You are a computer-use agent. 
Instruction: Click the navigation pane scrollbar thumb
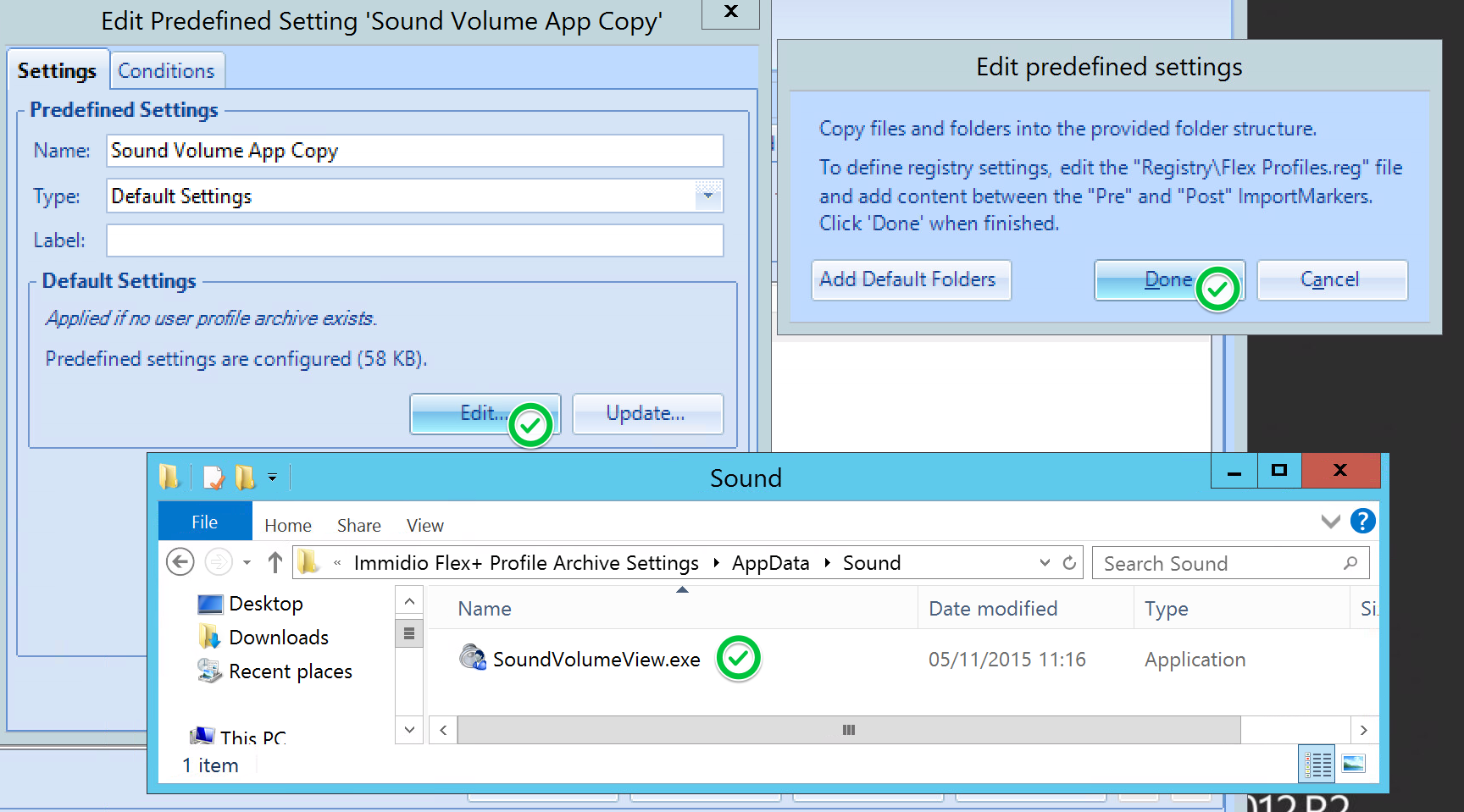tap(409, 633)
